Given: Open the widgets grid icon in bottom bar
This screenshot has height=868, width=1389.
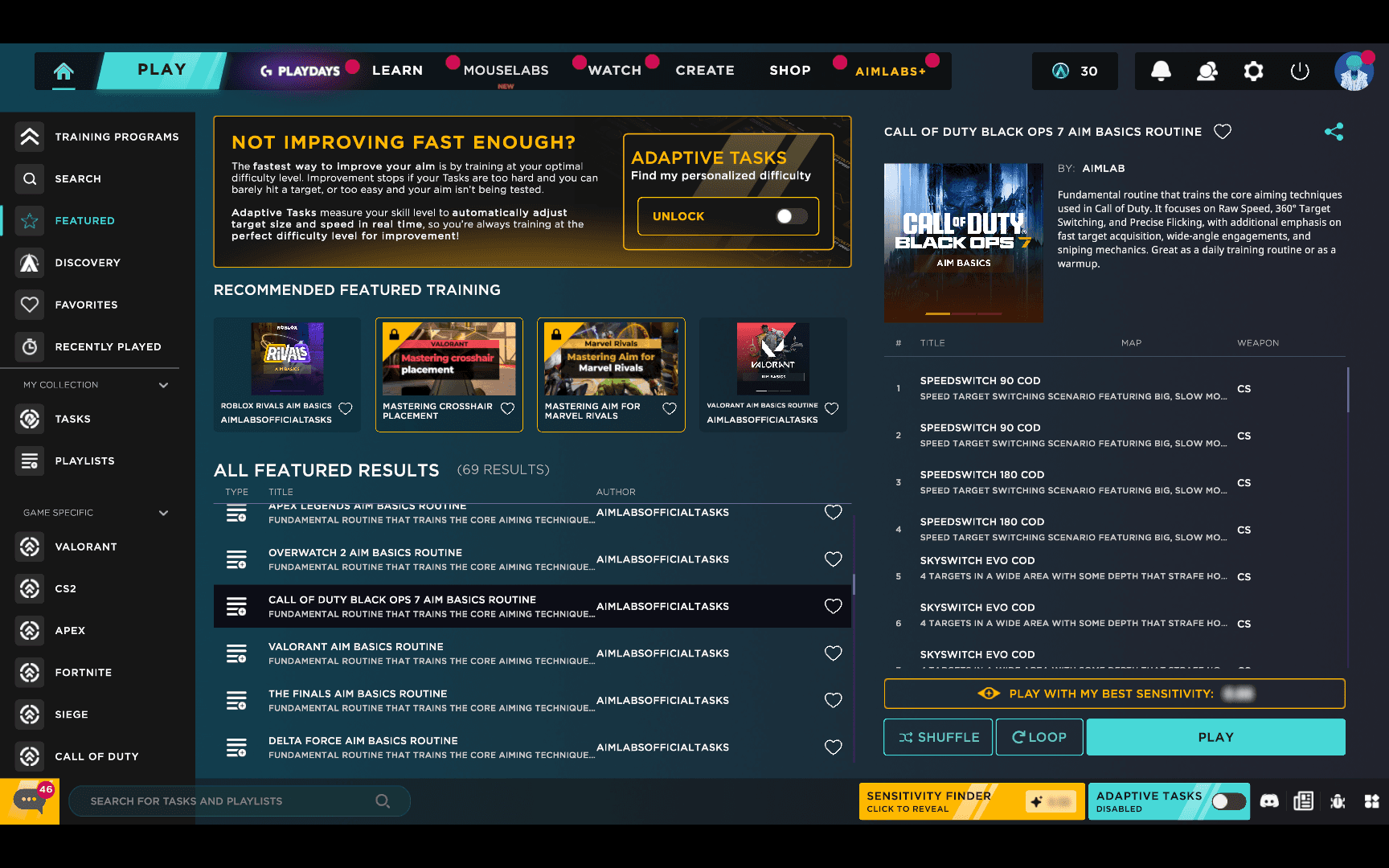Looking at the screenshot, I should pyautogui.click(x=1372, y=801).
